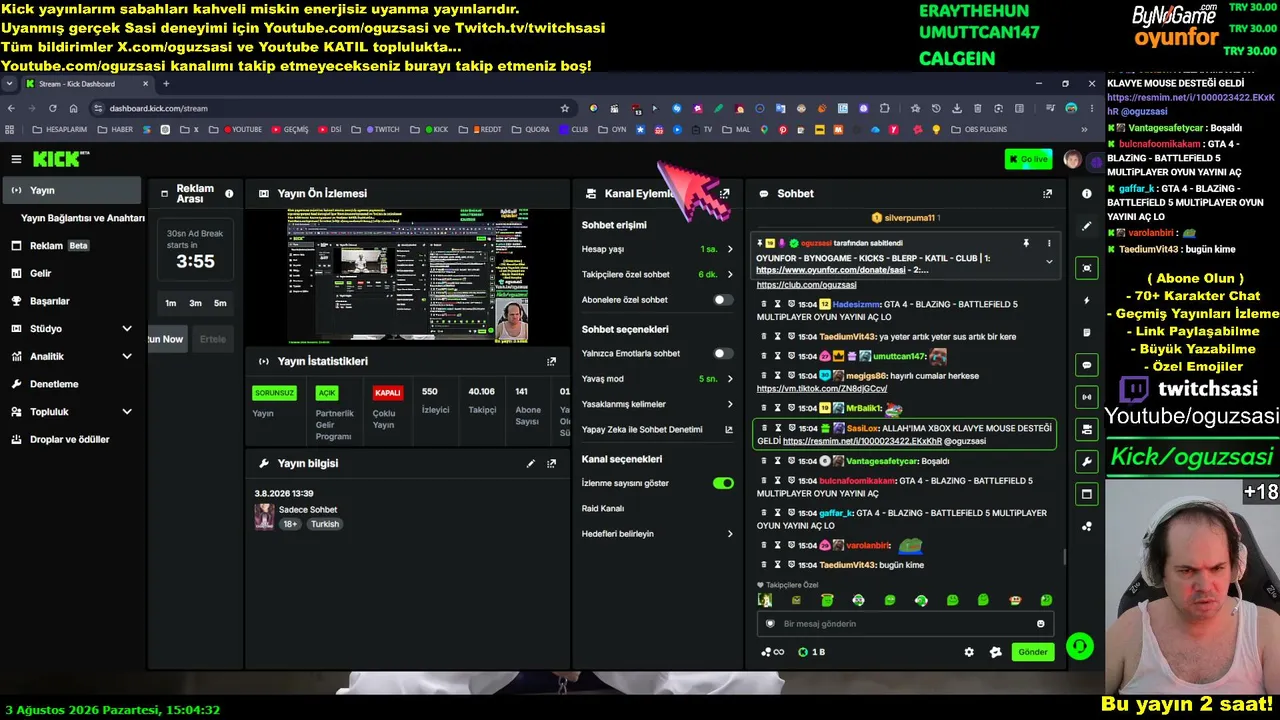Select Yayın in the sidebar
1280x720 pixels.
coord(72,190)
